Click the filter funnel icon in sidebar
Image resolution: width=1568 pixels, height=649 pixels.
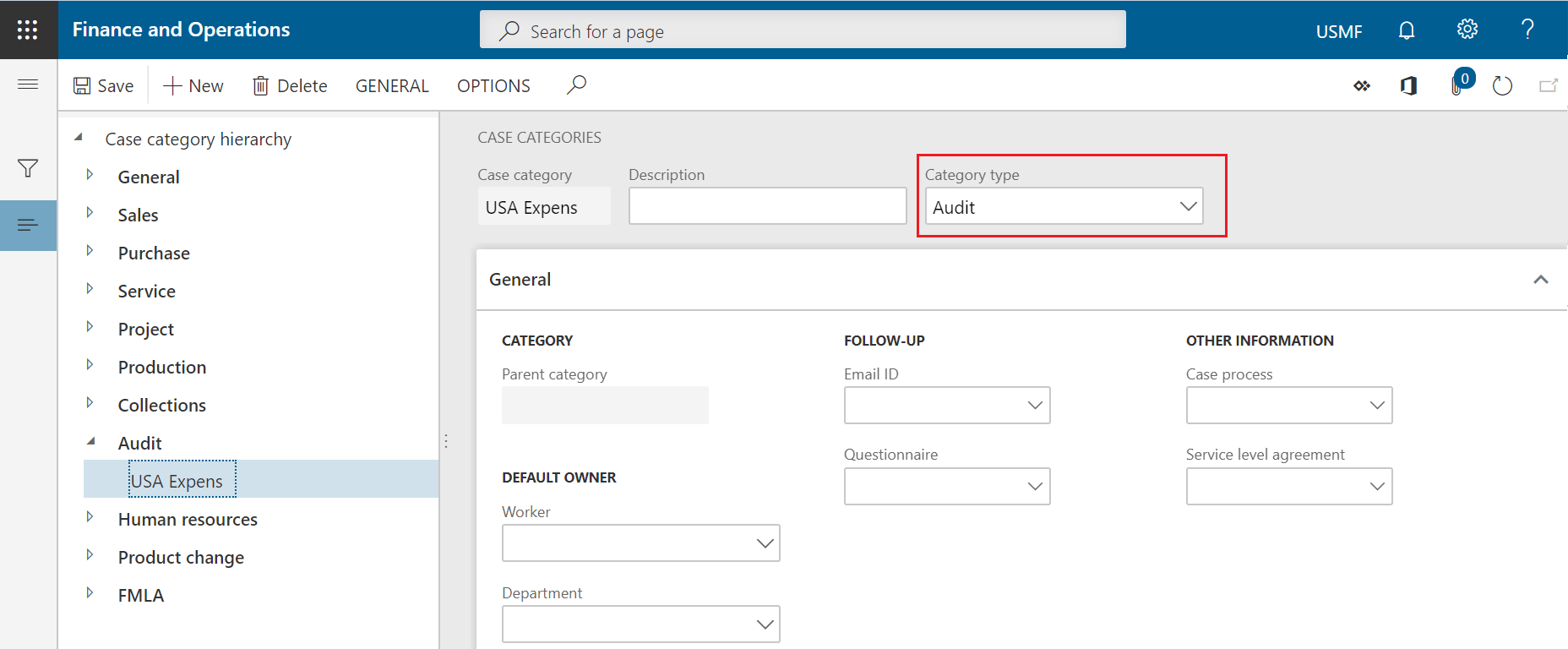tap(28, 168)
